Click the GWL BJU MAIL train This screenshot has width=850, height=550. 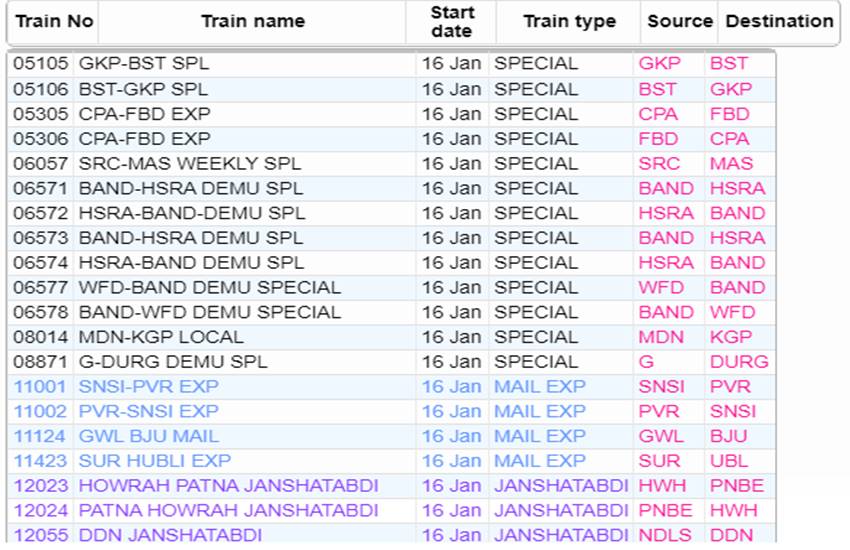(148, 437)
